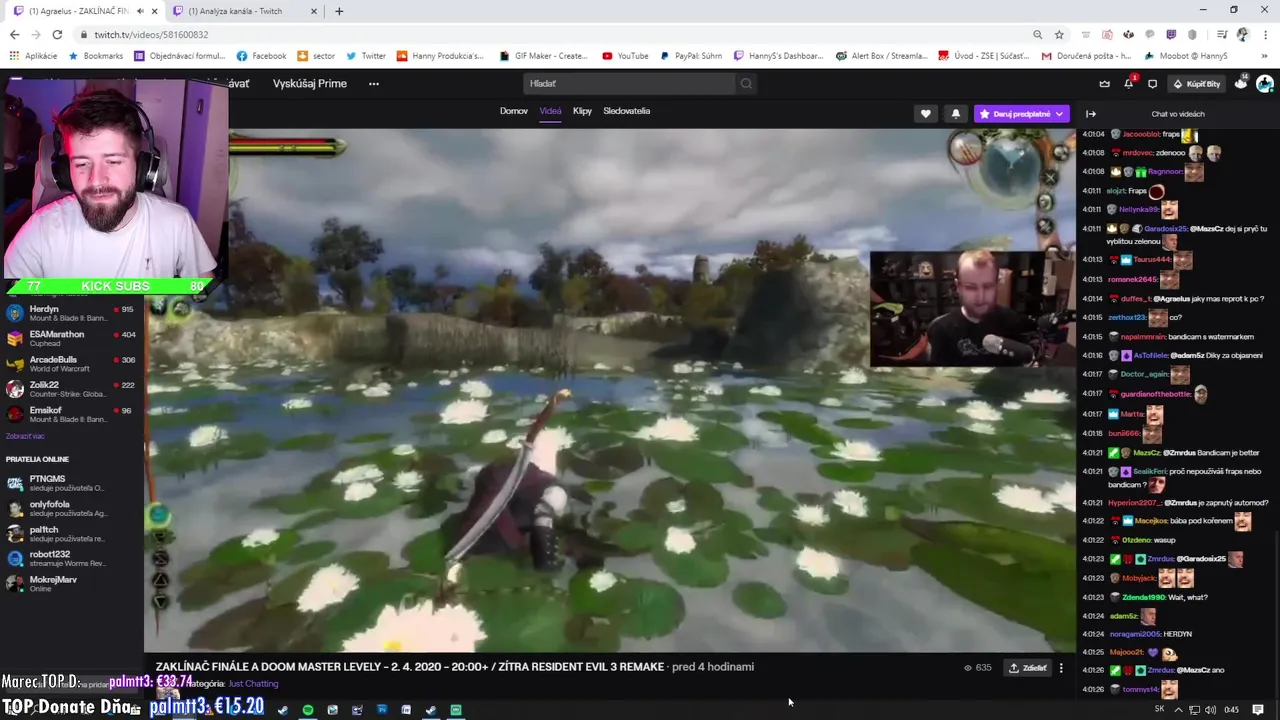The height and width of the screenshot is (720, 1280).
Task: Reload the current page
Action: [x=57, y=34]
